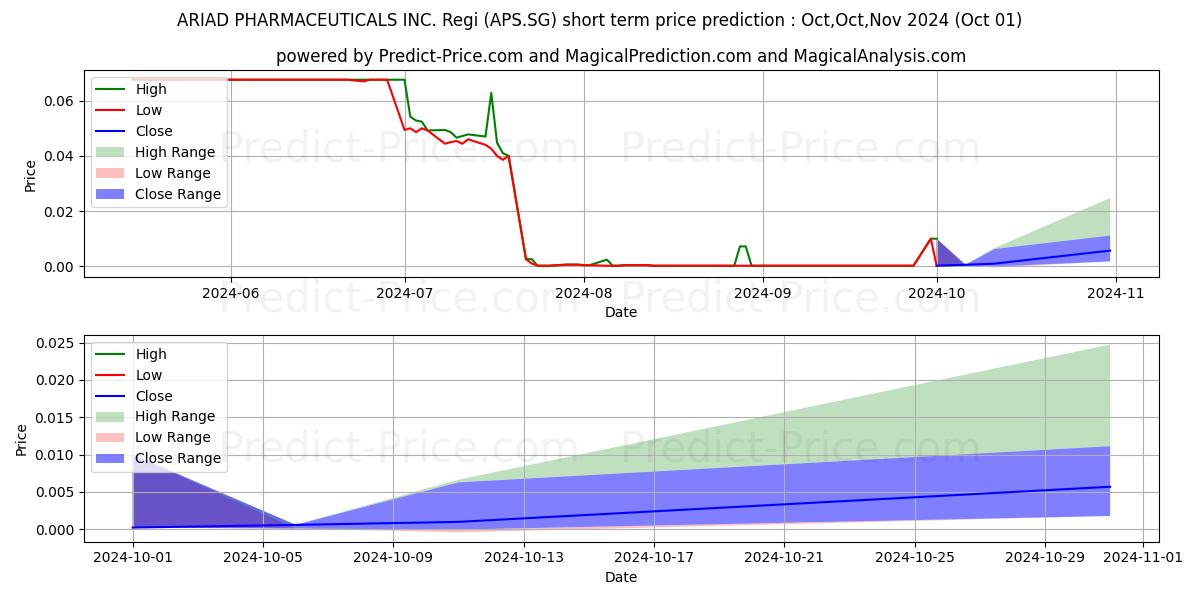Click the 2024-10-13 tick on bottom date axis
Image resolution: width=1200 pixels, height=600 pixels.
click(524, 556)
